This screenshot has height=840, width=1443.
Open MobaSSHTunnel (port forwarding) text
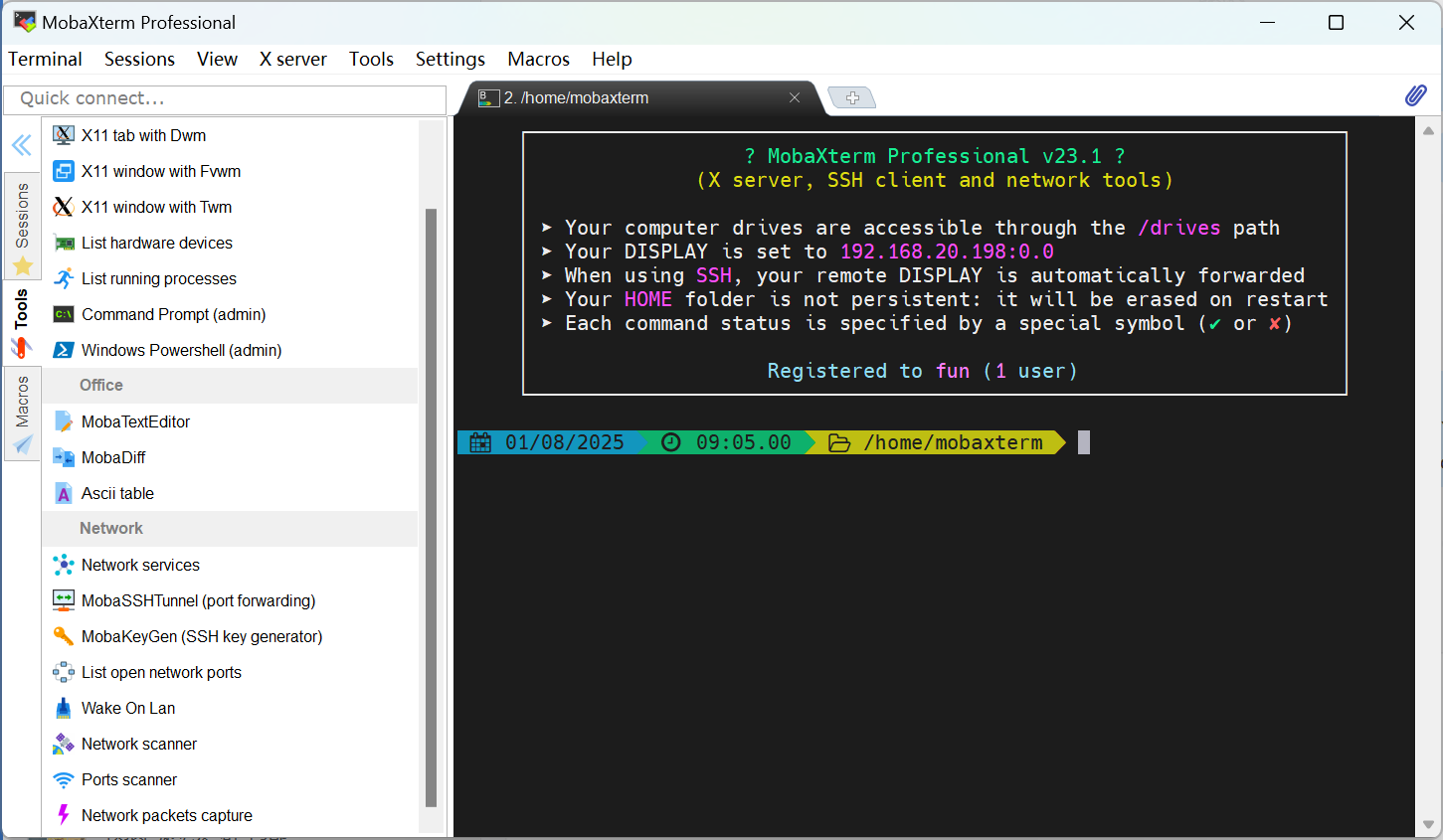199,600
